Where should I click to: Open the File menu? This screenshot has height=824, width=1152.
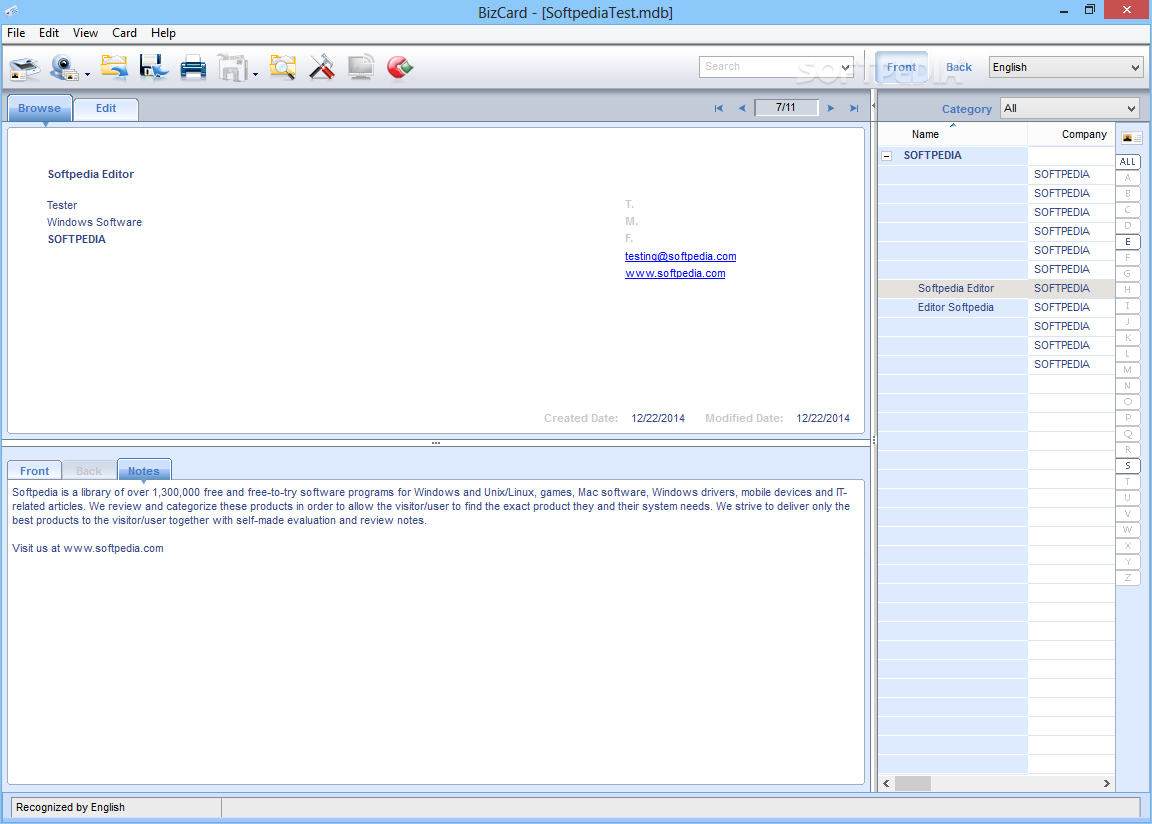pyautogui.click(x=16, y=33)
